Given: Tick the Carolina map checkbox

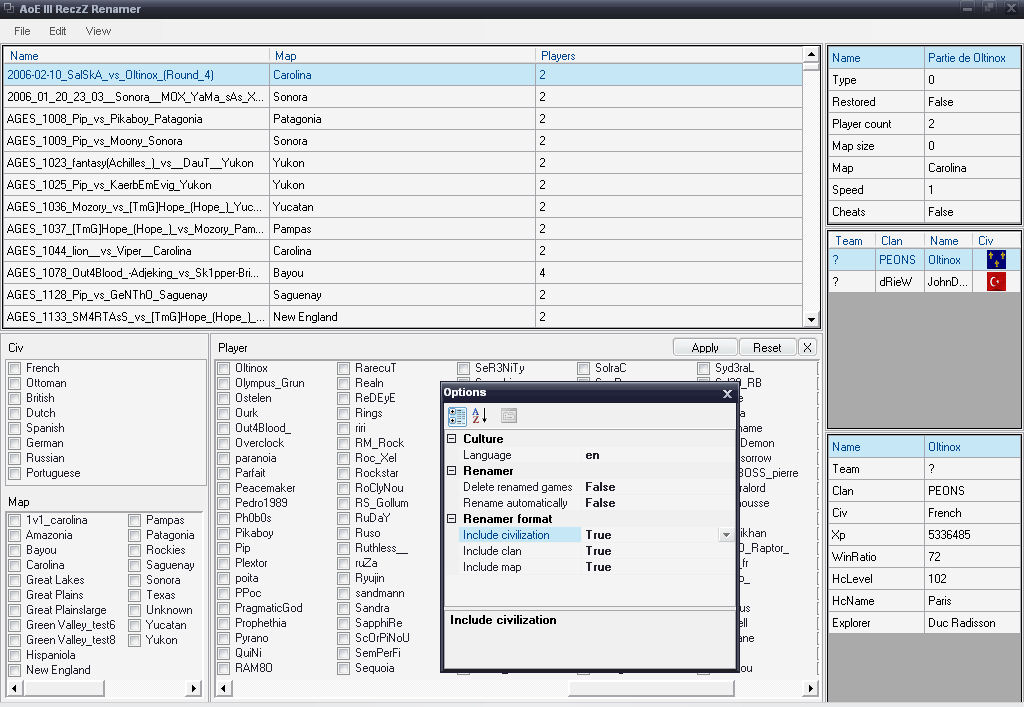Looking at the screenshot, I should pyautogui.click(x=15, y=565).
